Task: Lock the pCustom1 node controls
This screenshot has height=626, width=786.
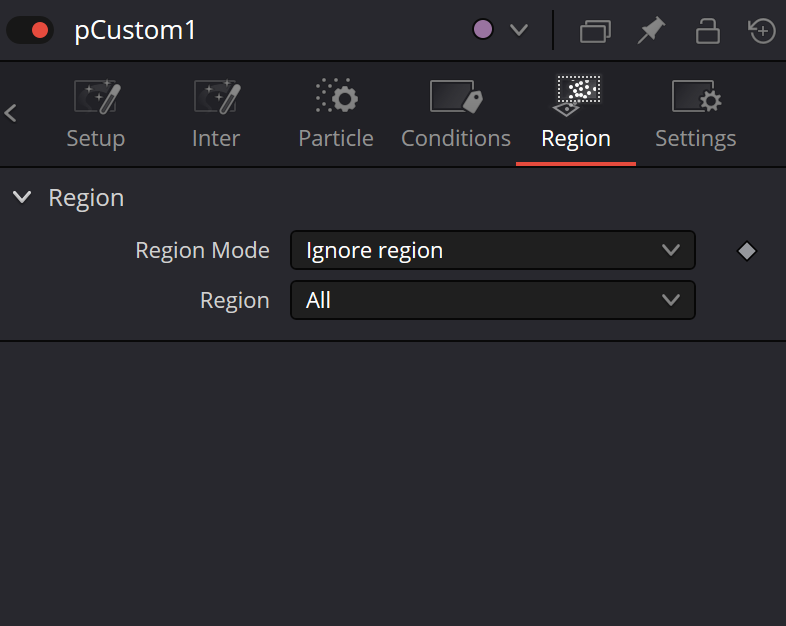Action: pos(707,31)
